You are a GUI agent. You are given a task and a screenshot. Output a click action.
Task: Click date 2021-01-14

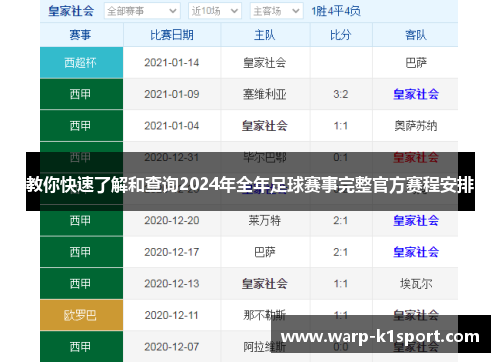tap(172, 63)
